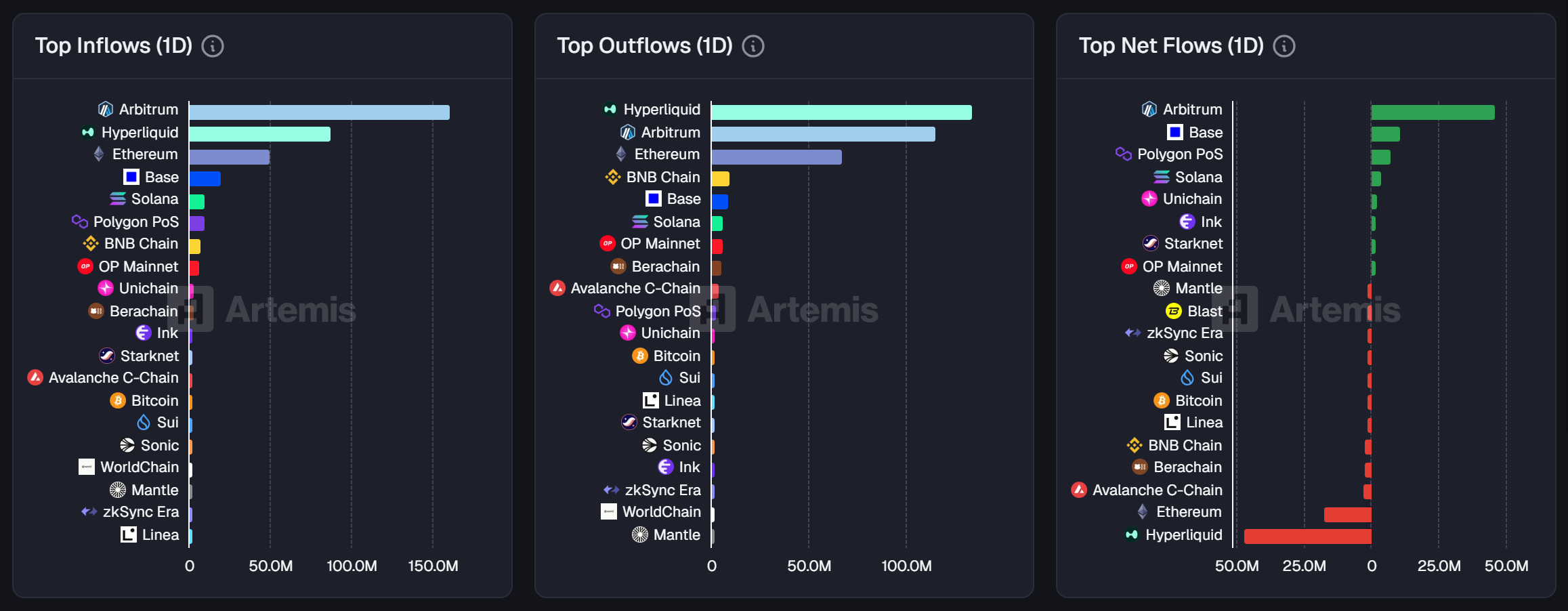Click the Solana label in Top Inflows chart

click(154, 198)
